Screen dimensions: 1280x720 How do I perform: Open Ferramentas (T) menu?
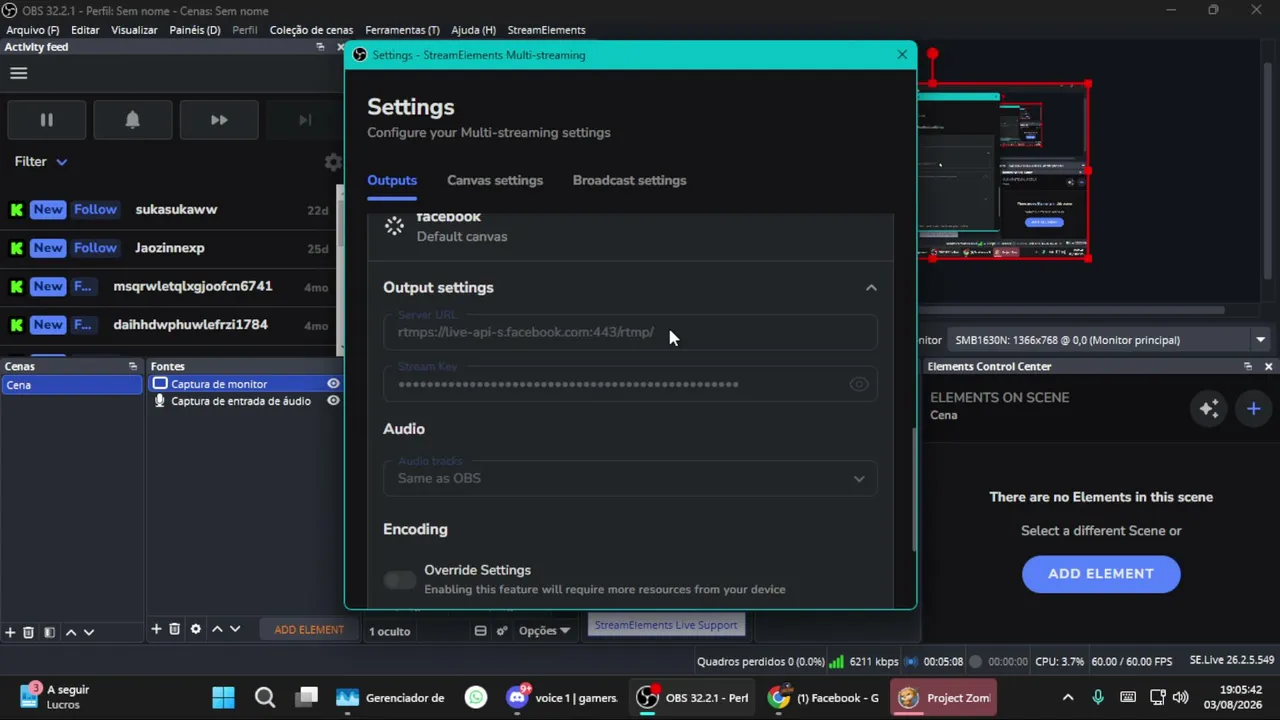(x=402, y=30)
